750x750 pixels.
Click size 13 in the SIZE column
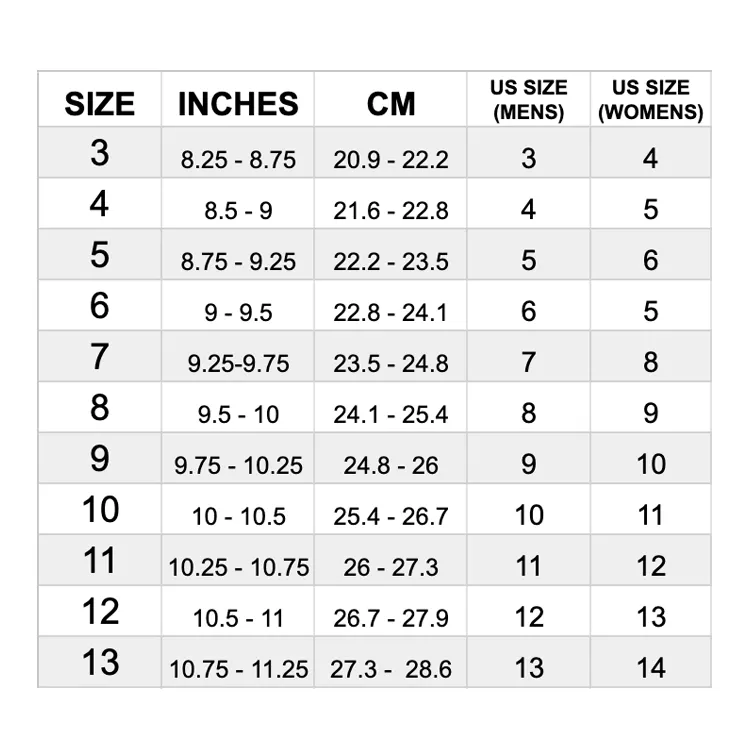point(99,662)
